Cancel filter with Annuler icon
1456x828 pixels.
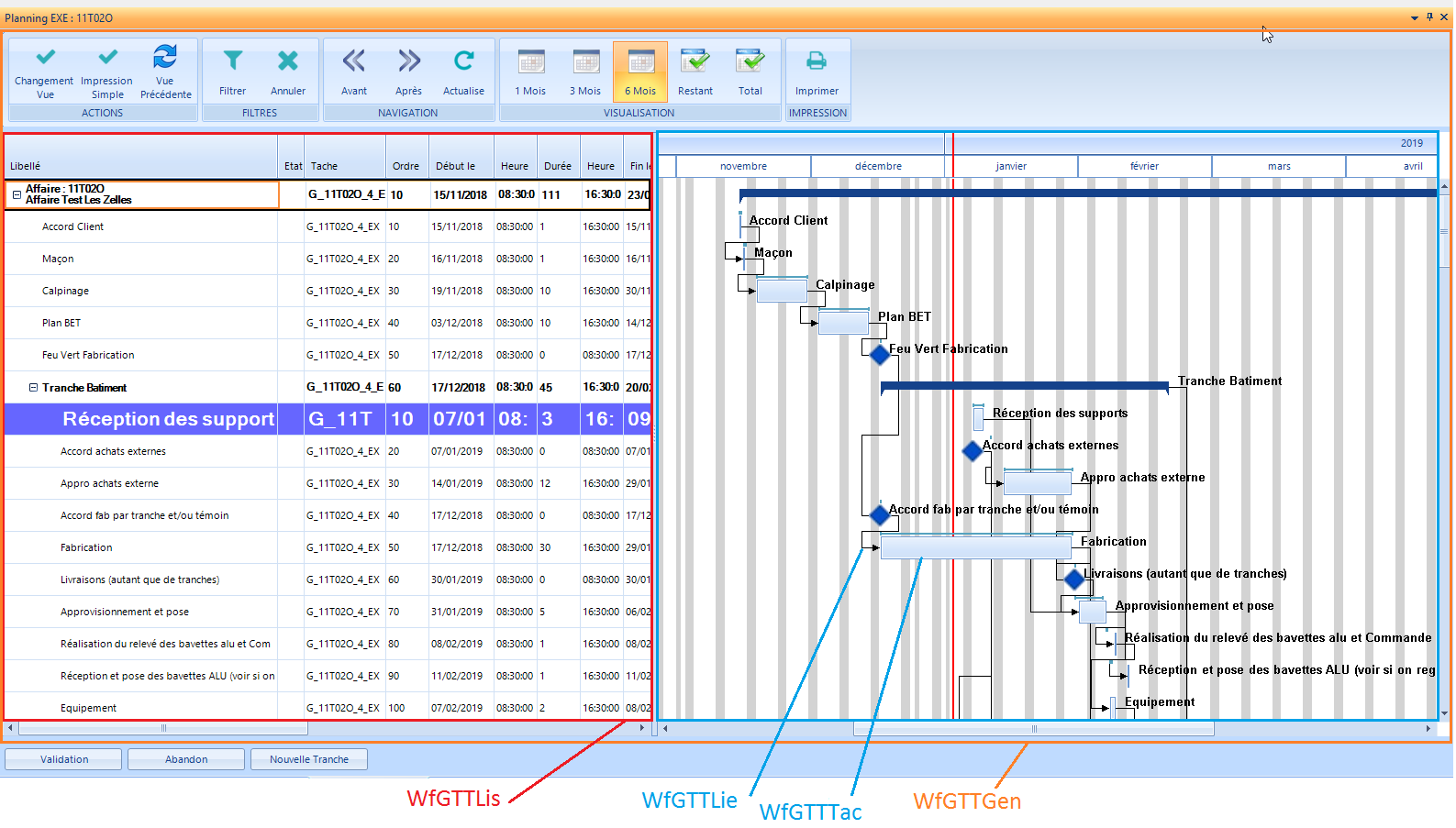[288, 61]
